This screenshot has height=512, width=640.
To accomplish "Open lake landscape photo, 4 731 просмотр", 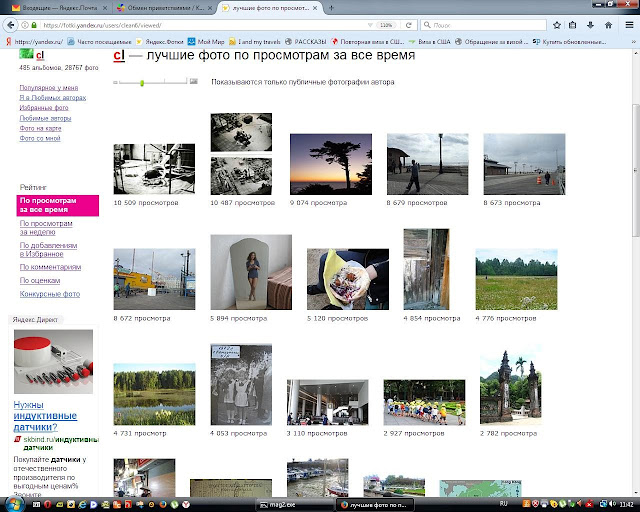I will pos(154,394).
